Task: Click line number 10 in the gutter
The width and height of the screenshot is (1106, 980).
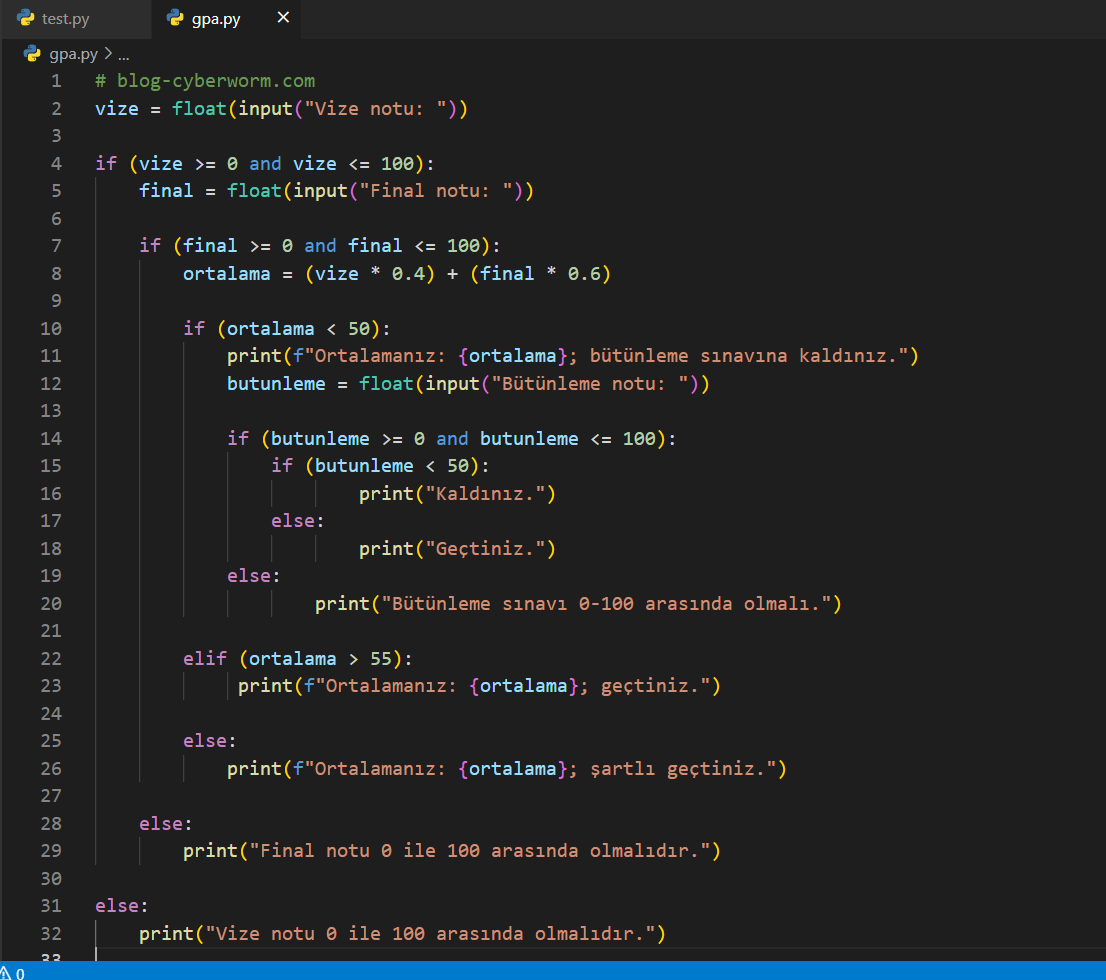Action: tap(50, 328)
